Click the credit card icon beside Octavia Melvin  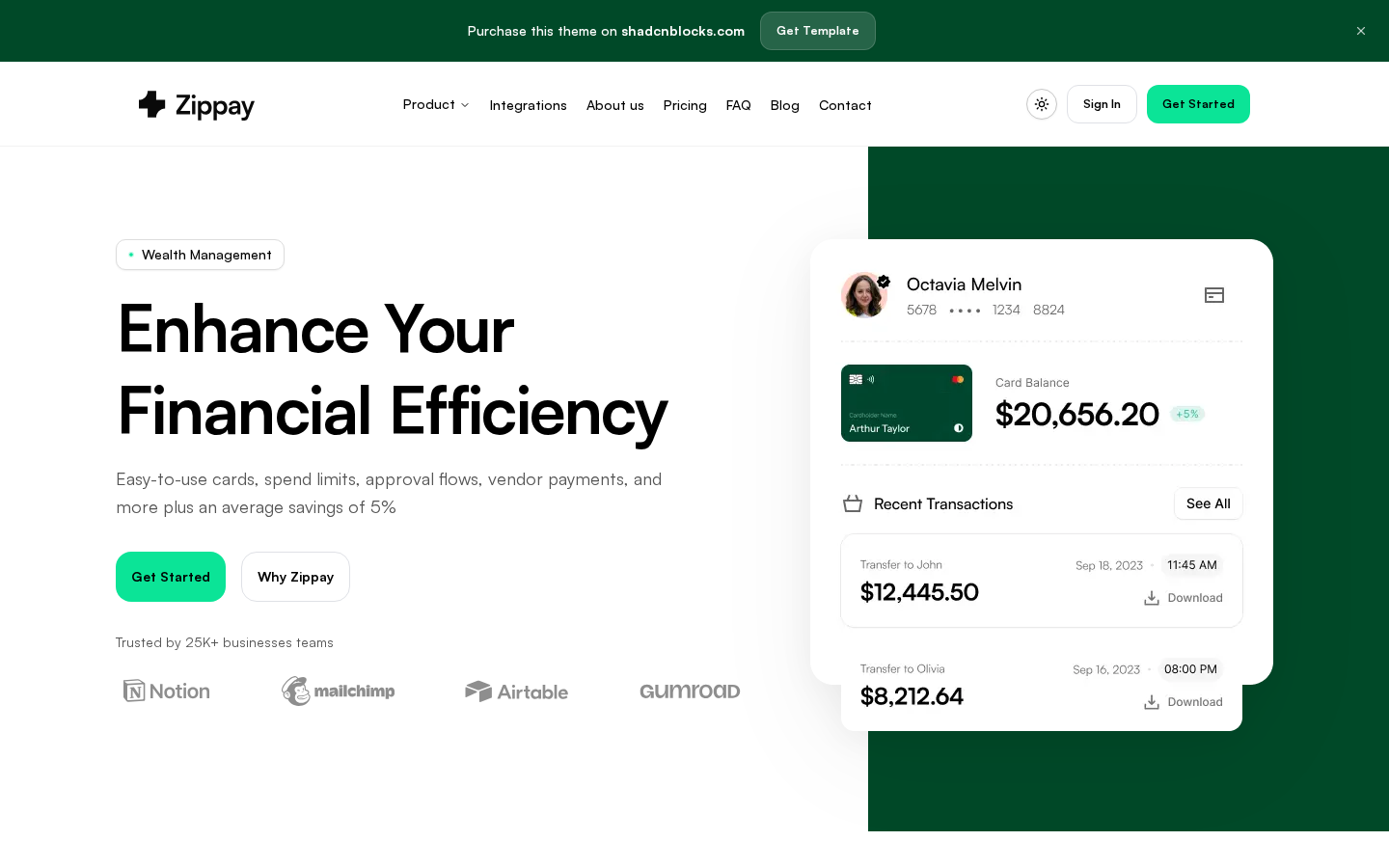tap(1214, 295)
